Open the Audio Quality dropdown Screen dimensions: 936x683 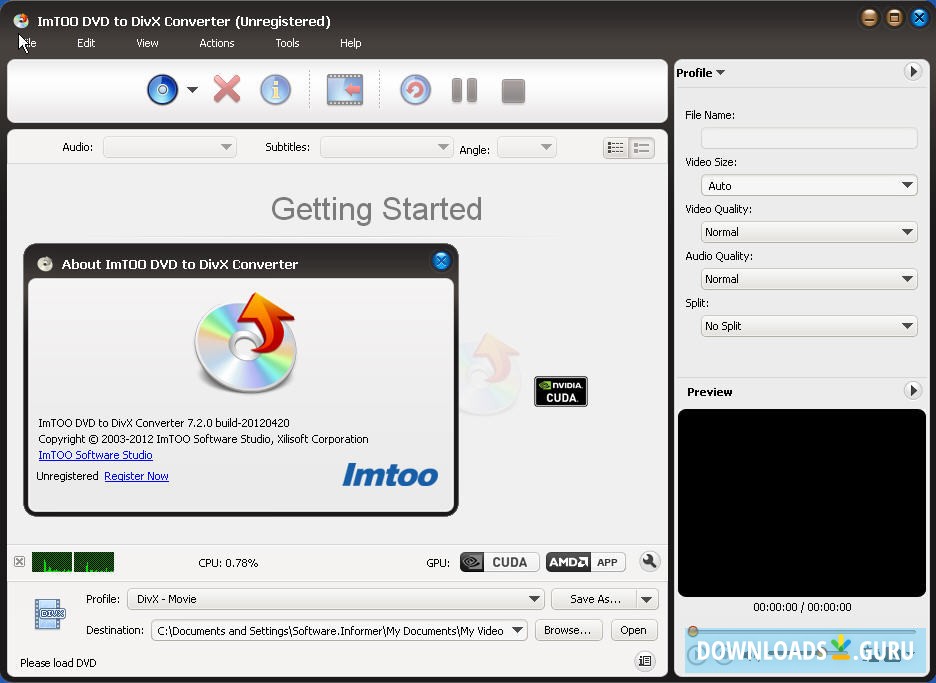809,279
